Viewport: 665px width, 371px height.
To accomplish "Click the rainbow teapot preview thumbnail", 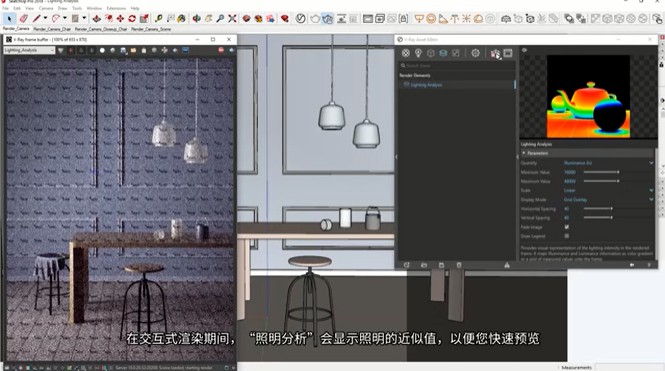I will pos(588,96).
